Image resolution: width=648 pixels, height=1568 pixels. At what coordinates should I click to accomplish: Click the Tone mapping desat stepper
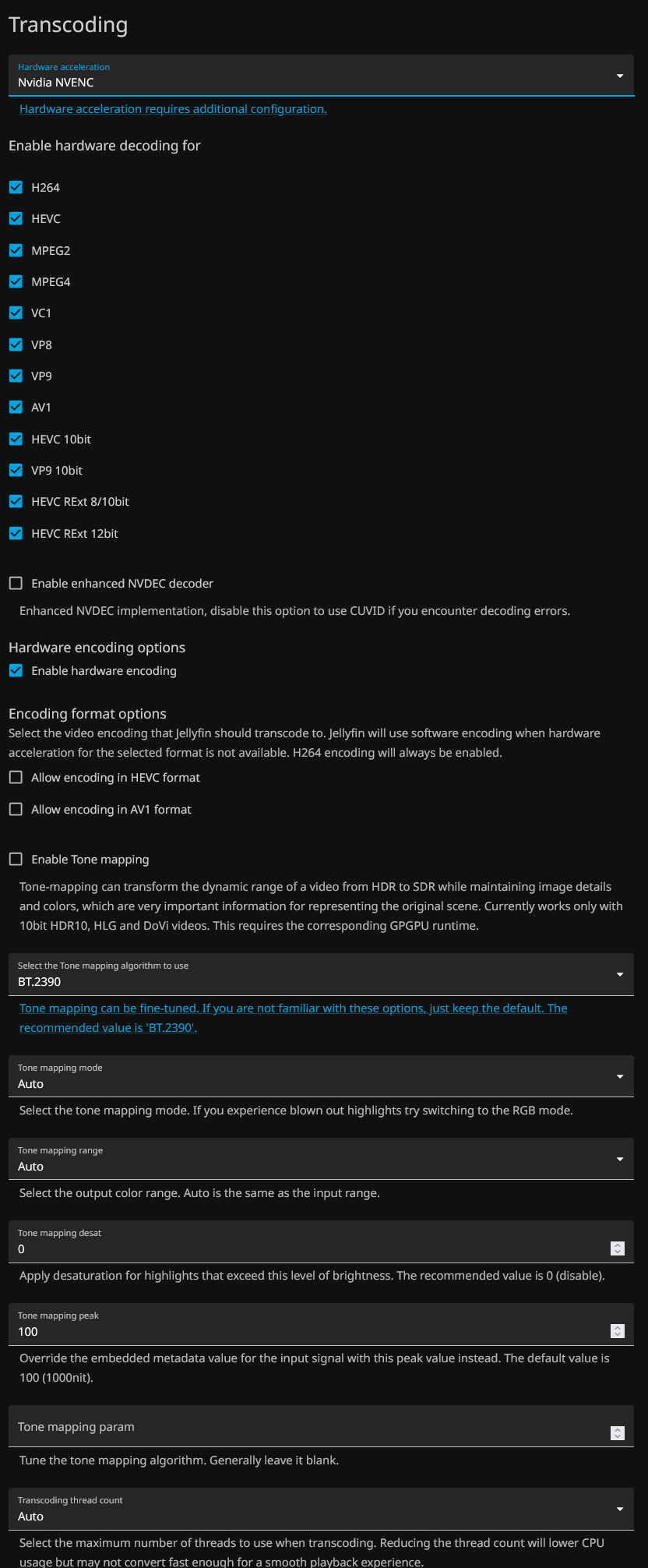[618, 1248]
